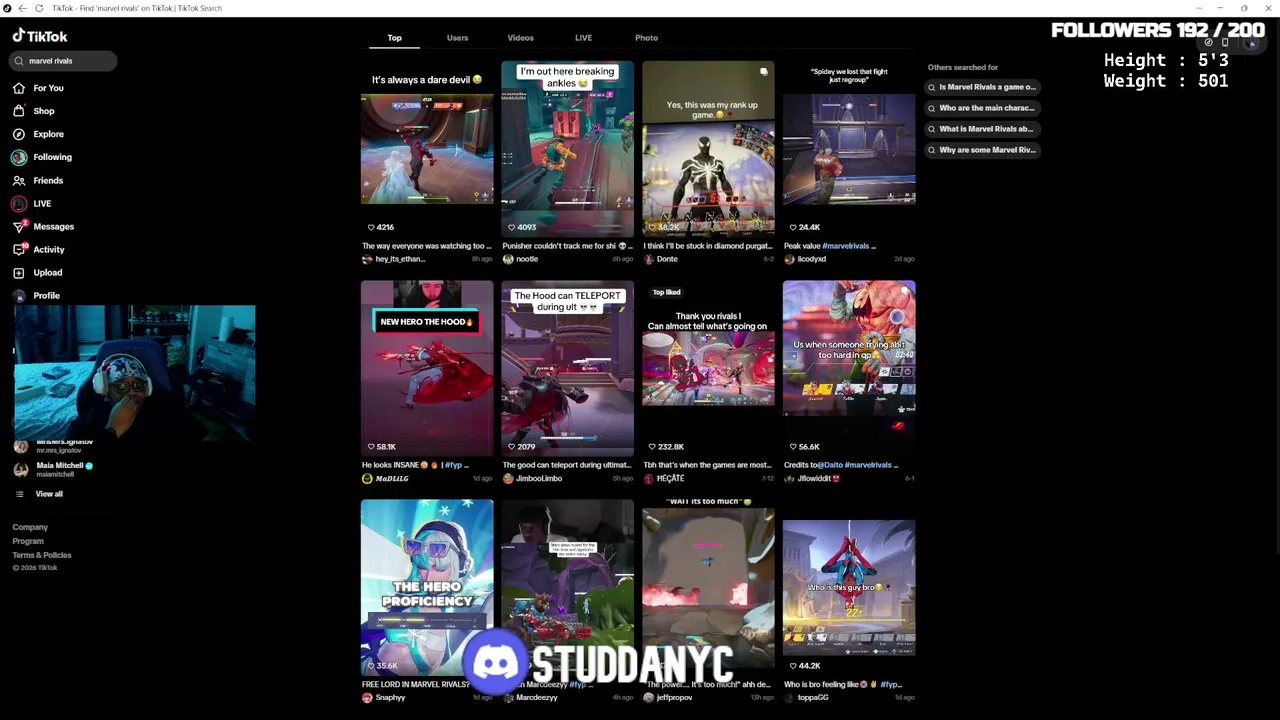Play 'THE HERO PROFICIENCY' video
Screen dimensions: 1280x720
tap(427, 587)
